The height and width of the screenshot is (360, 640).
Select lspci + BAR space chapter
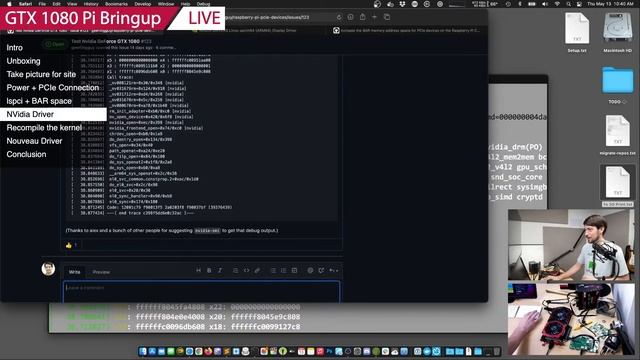pyautogui.click(x=39, y=101)
